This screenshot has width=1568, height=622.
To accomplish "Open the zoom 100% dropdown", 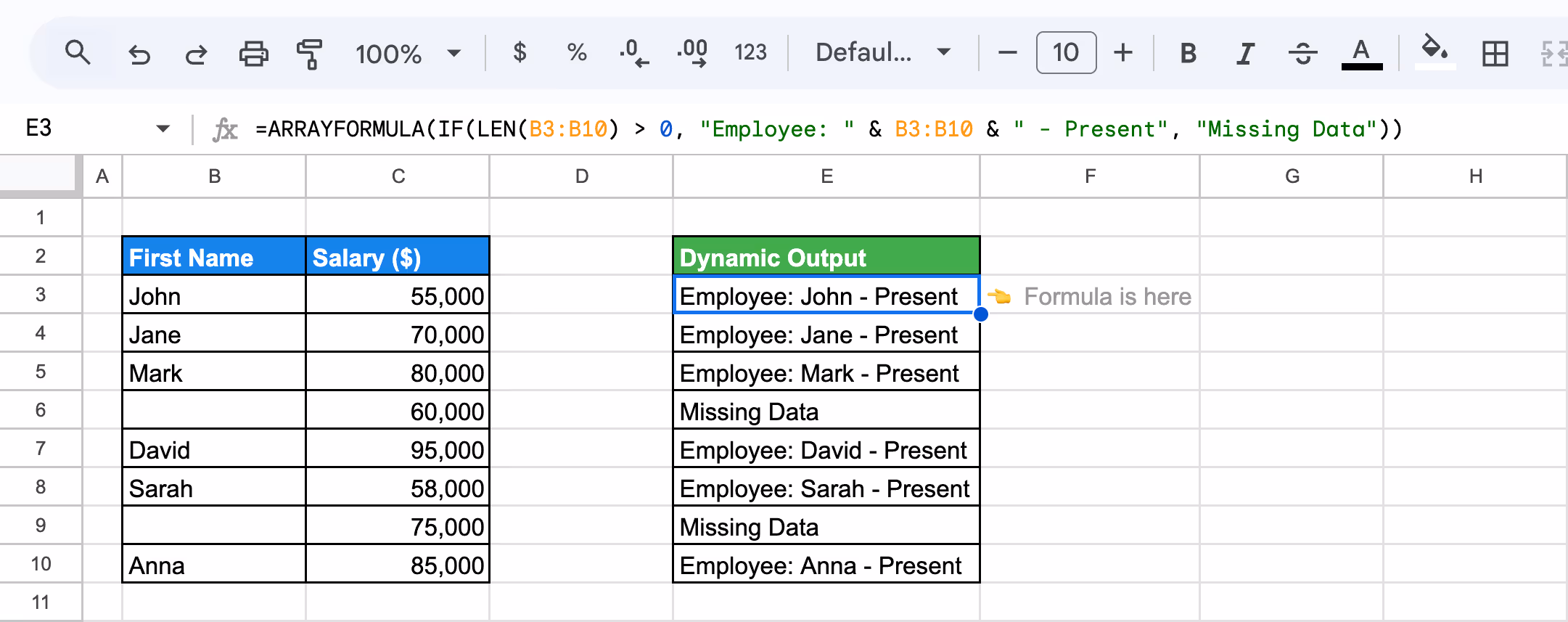I will point(407,53).
